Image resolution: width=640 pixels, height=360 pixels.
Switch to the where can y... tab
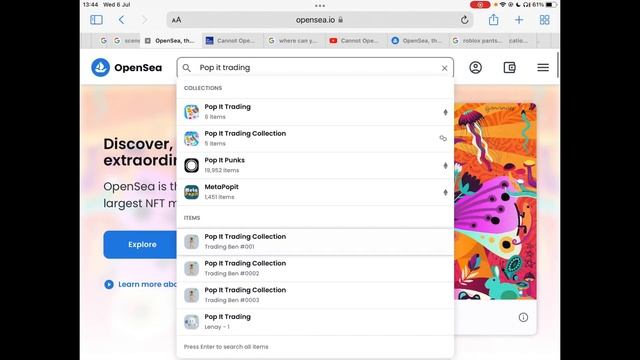293,41
